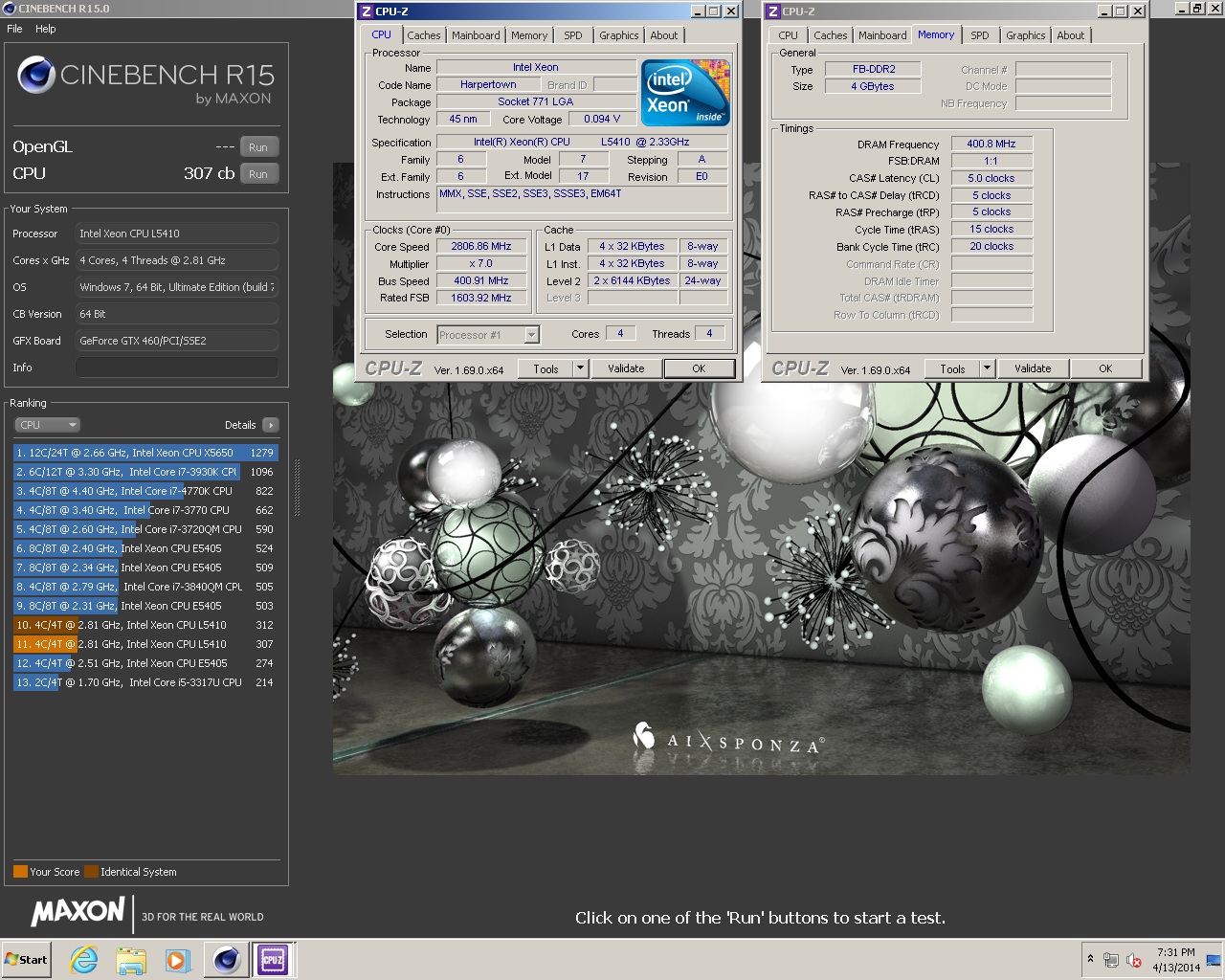Image resolution: width=1225 pixels, height=980 pixels.
Task: Select CPU-Z taskbar icon
Action: tap(273, 960)
